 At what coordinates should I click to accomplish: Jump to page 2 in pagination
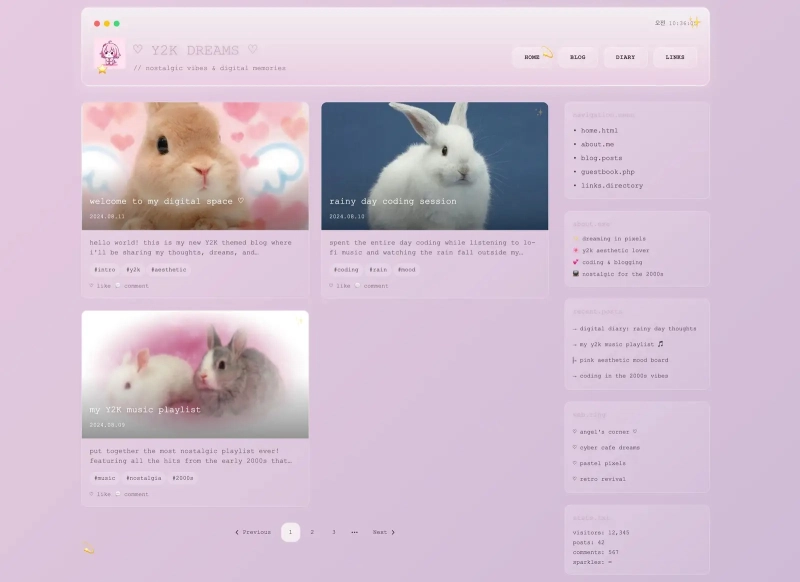pos(312,532)
